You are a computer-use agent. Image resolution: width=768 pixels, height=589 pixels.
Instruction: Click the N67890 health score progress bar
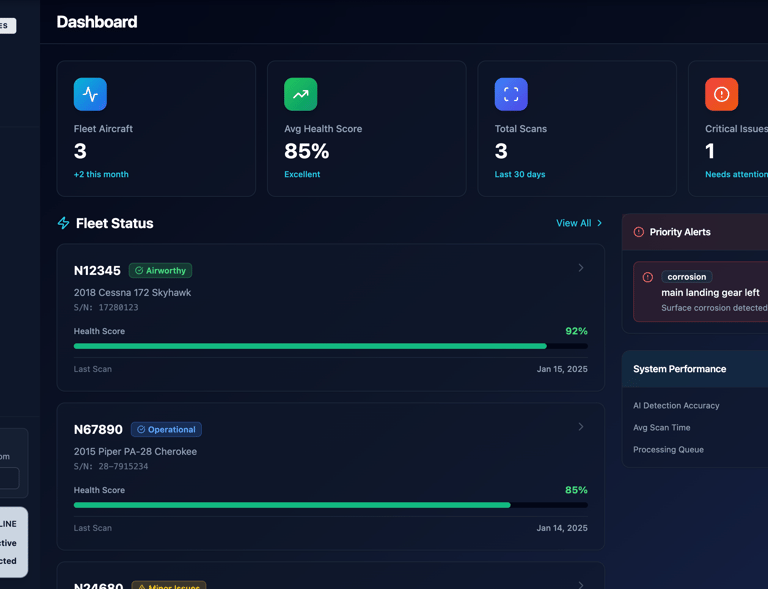(x=331, y=505)
